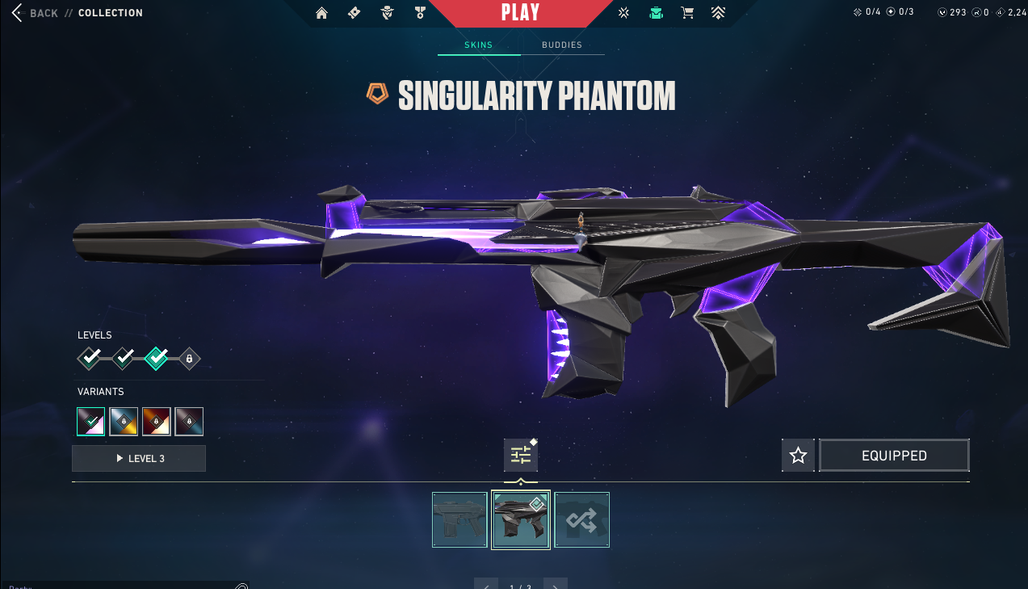Select the highlighted Collection icon
The width and height of the screenshot is (1028, 589).
click(x=656, y=12)
